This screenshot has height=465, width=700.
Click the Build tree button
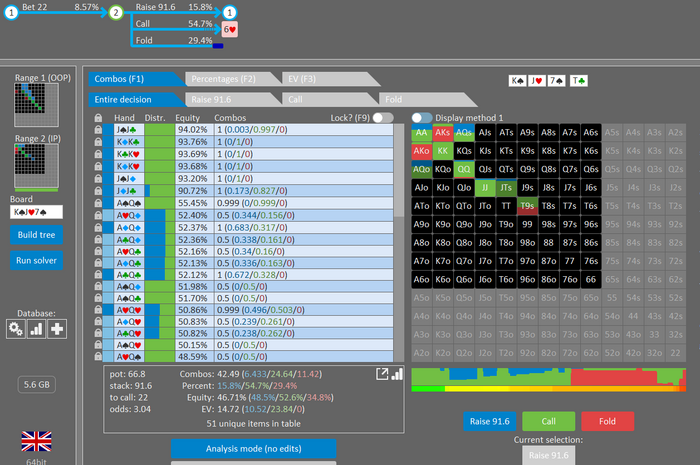36,235
